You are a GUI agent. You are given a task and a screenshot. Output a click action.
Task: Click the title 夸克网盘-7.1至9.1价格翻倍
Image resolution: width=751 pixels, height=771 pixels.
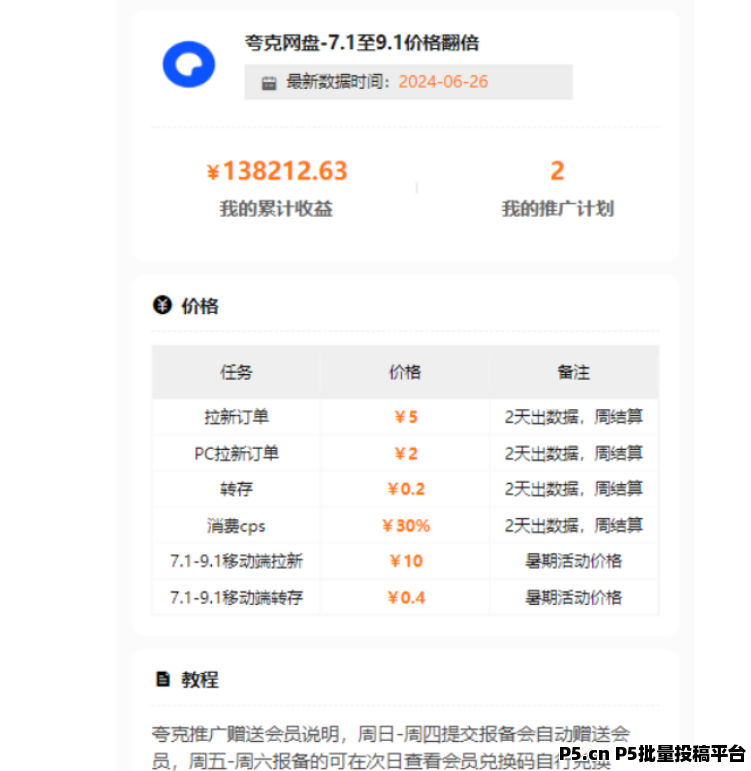[362, 43]
